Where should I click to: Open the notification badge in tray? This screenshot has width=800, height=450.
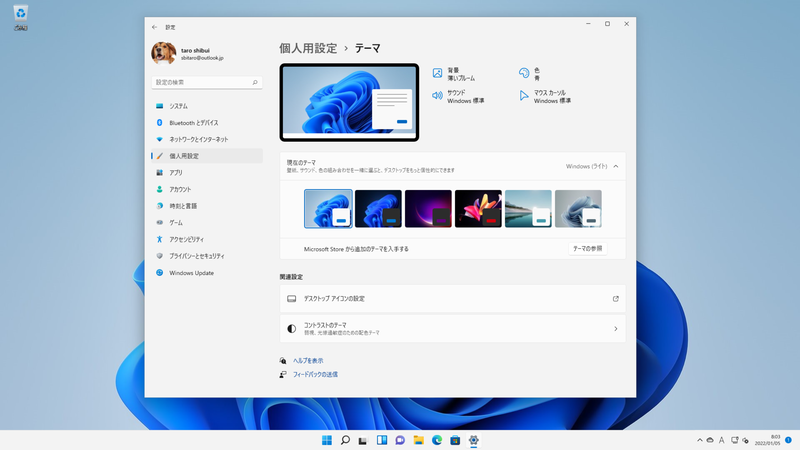click(x=788, y=440)
